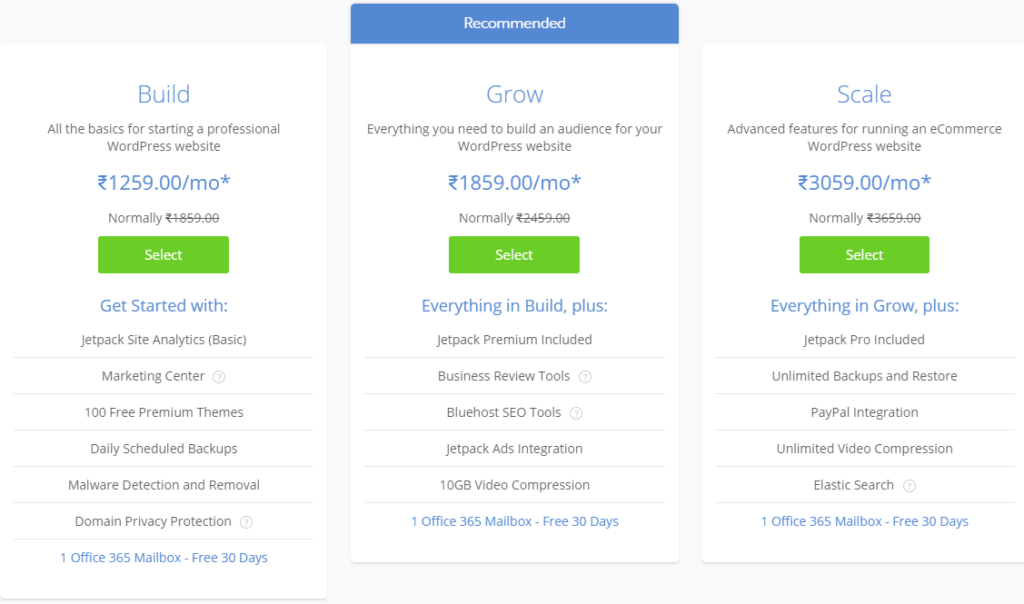Click the ₹3059.00/mo* price

click(x=865, y=182)
